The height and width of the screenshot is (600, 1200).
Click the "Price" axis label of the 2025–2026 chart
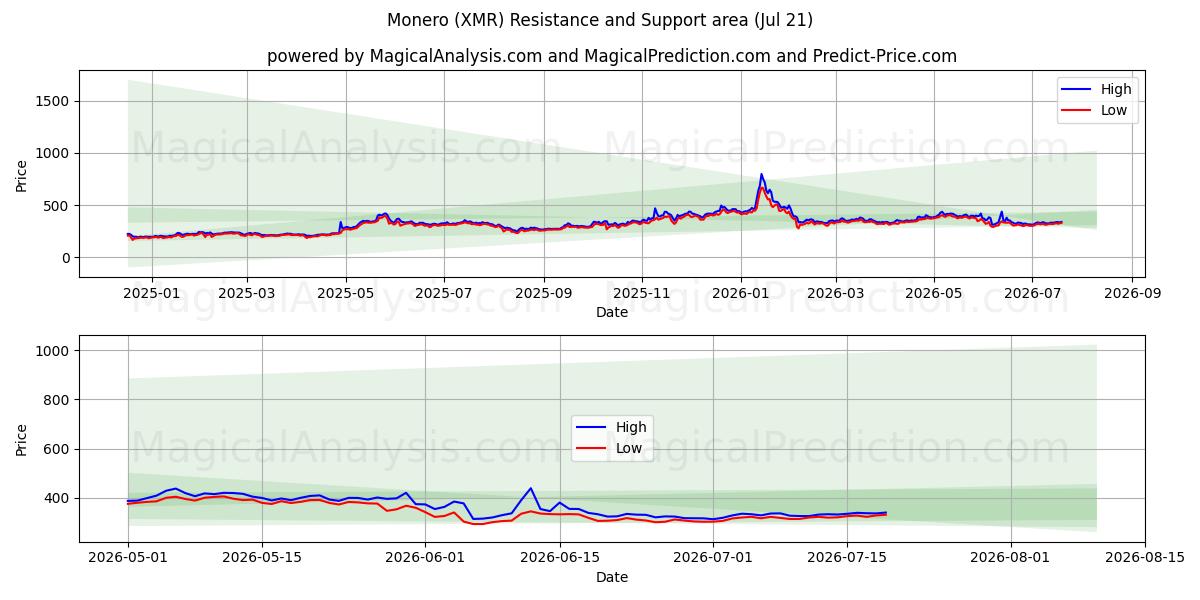pyautogui.click(x=22, y=175)
